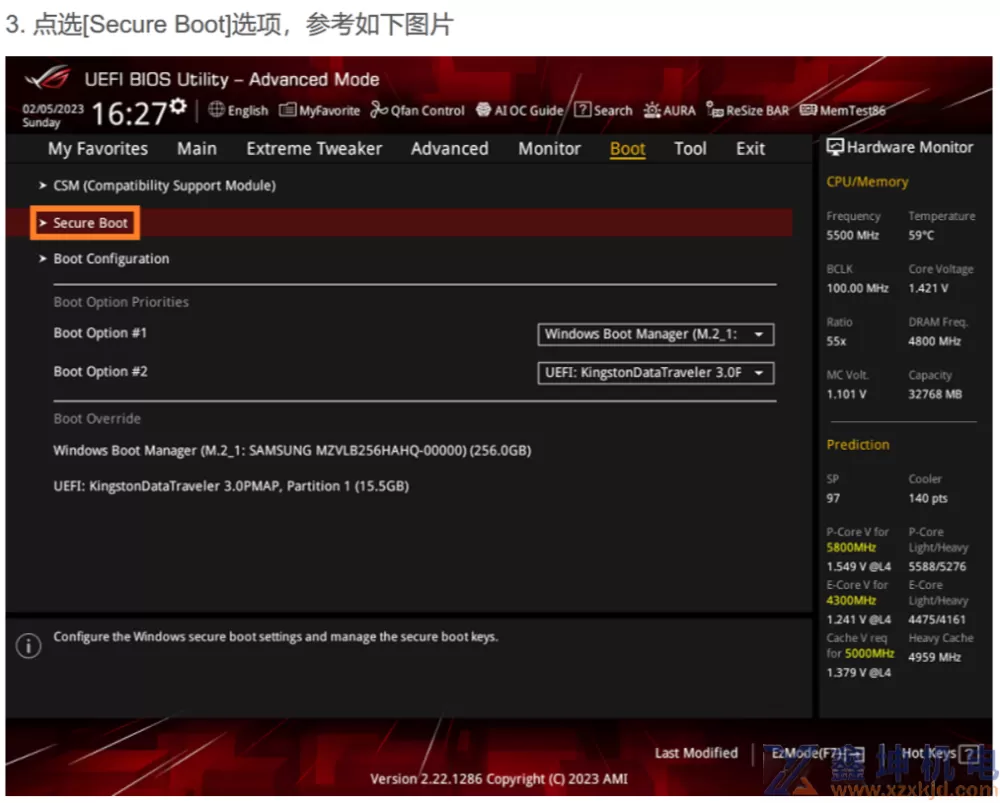Open AURA lighting settings
The height and width of the screenshot is (803, 1000).
[x=670, y=110]
